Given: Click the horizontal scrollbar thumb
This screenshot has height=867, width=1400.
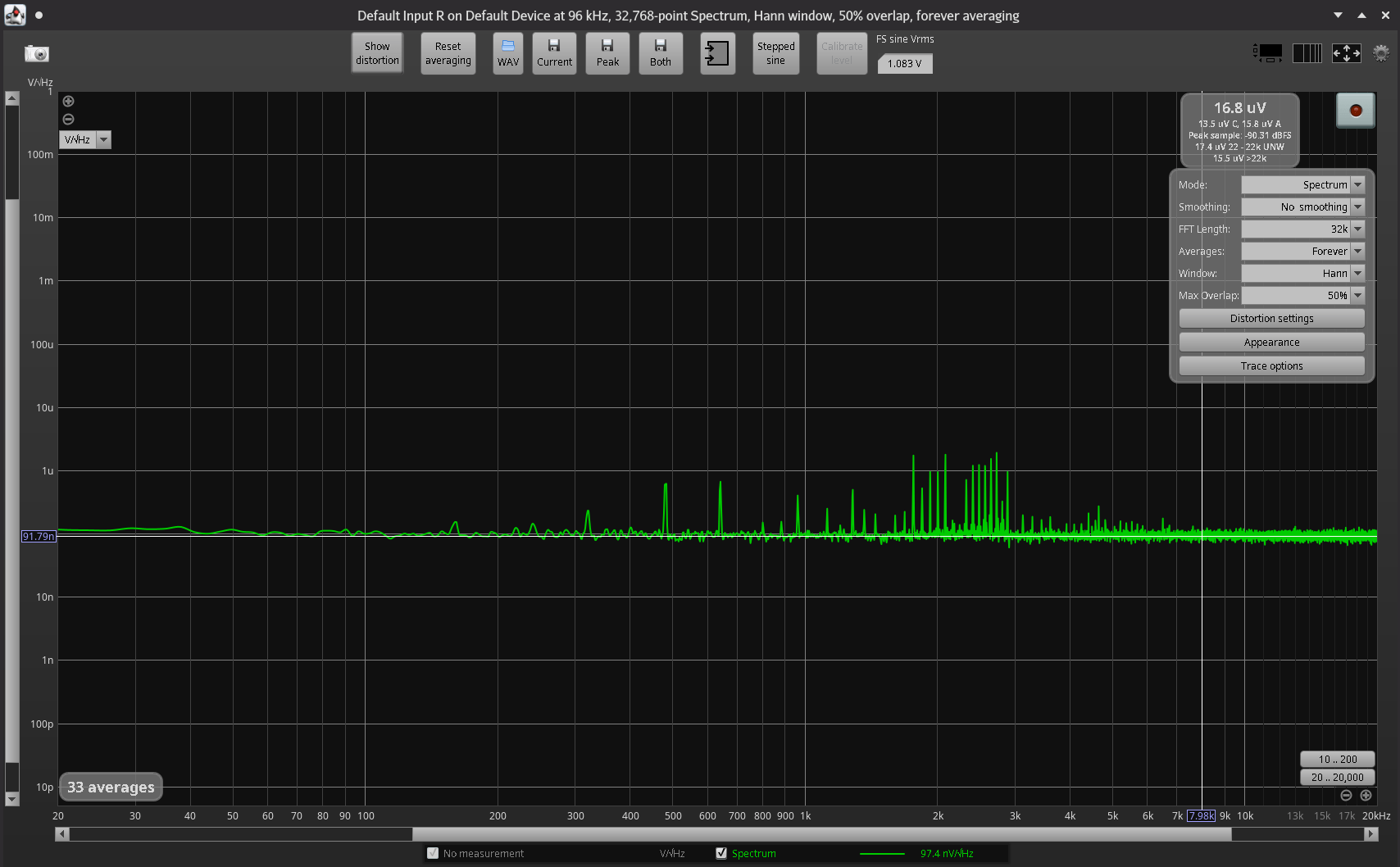Looking at the screenshot, I should click(x=821, y=834).
